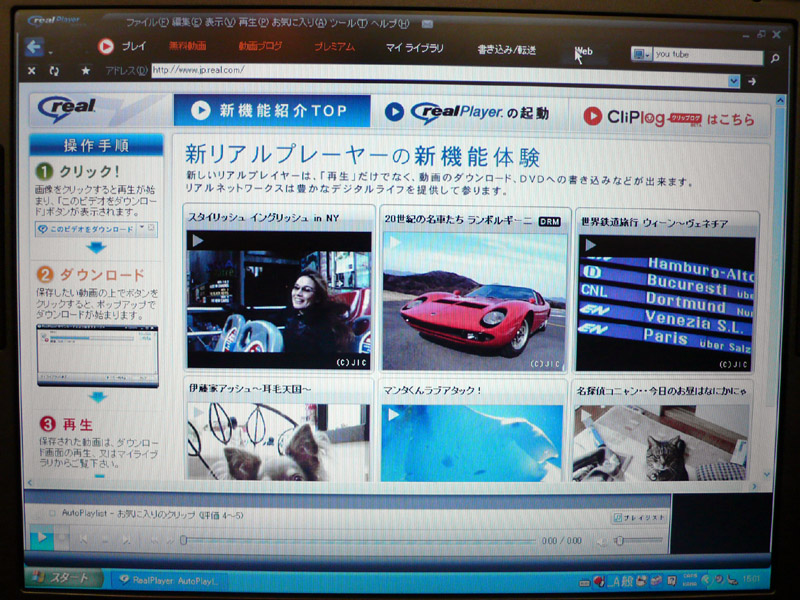
Task: Expand the address bar URL dropdown
Action: point(734,81)
